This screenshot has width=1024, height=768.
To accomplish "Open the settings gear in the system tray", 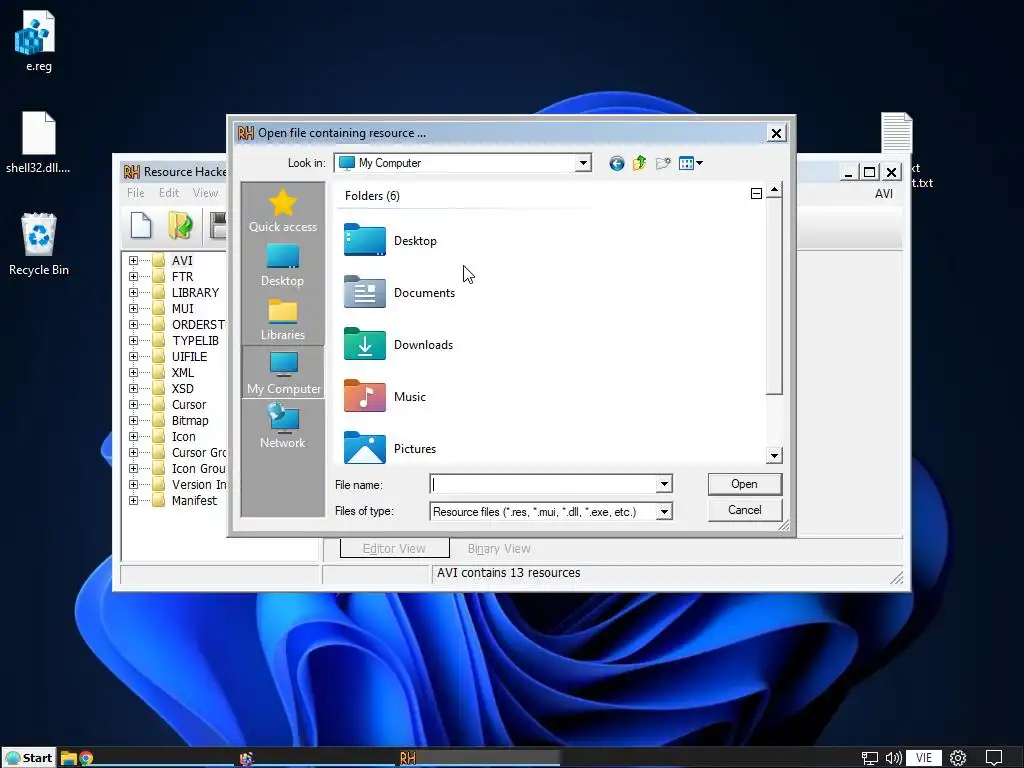I will pos(958,758).
